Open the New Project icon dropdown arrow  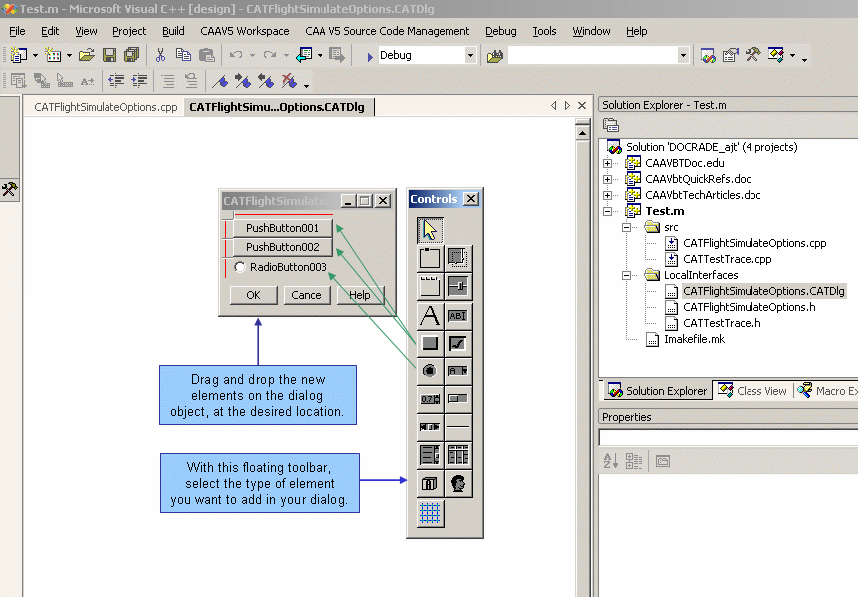(36, 55)
